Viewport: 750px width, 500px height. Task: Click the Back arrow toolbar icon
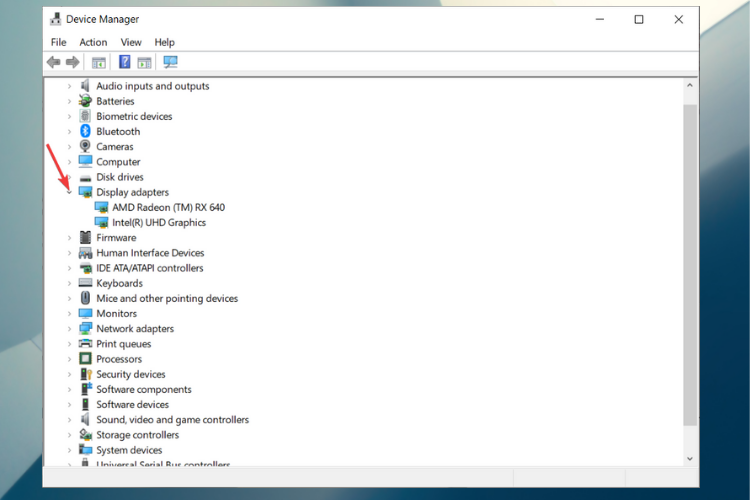pos(54,62)
